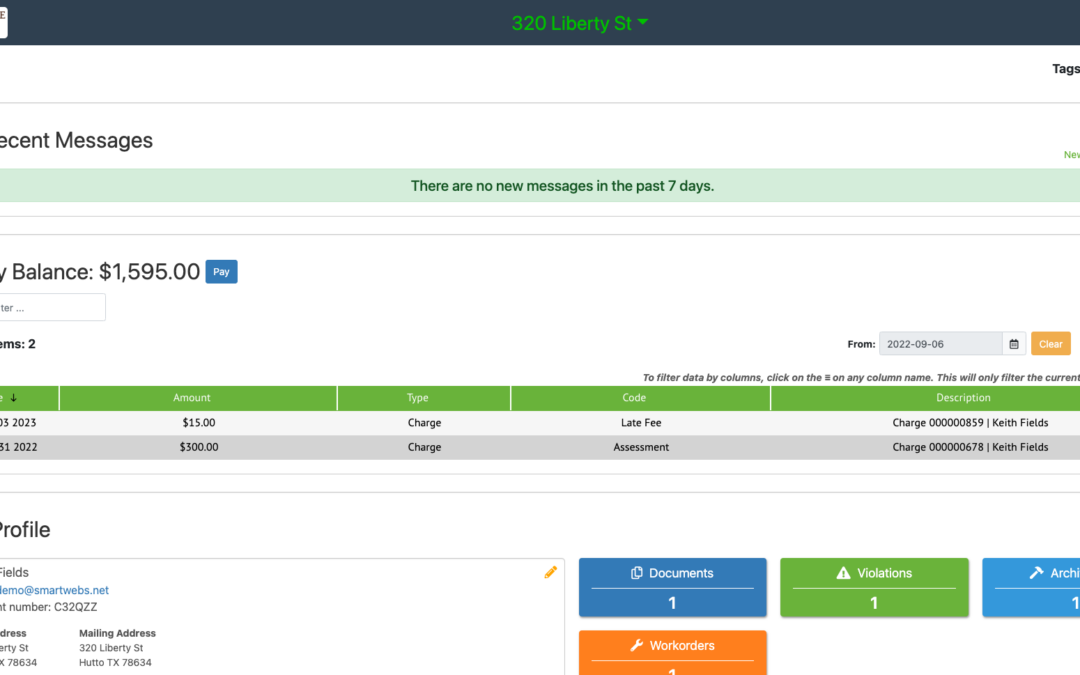Focus the filter text box under balance
This screenshot has width=1080, height=675.
[x=50, y=308]
